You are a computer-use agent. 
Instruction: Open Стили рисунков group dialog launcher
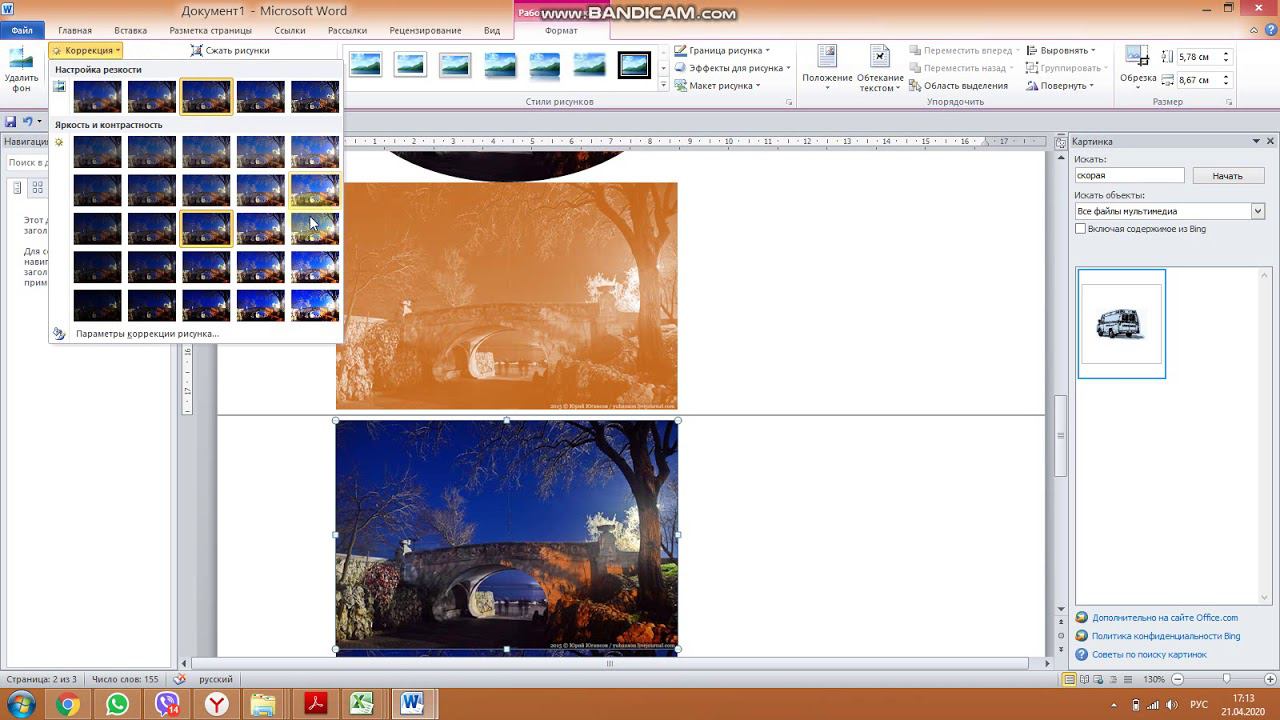click(789, 102)
